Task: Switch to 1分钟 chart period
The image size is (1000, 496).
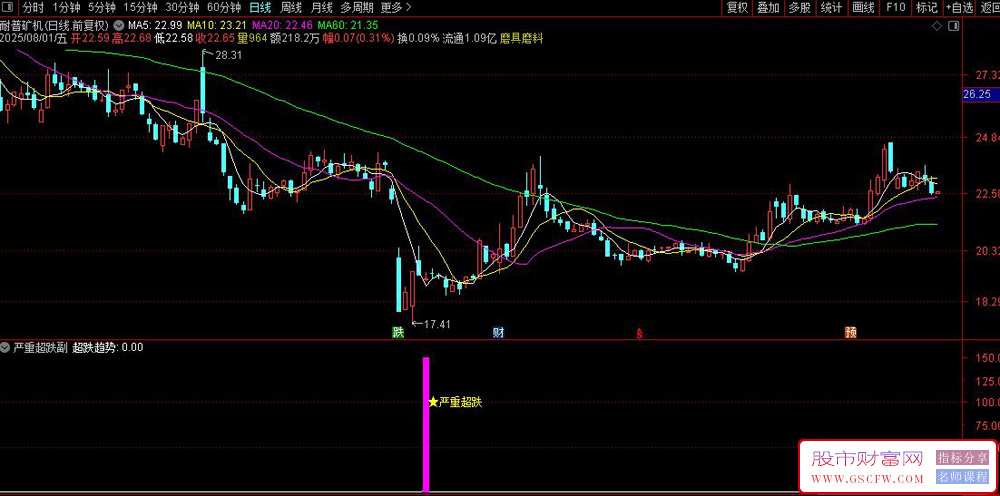Action: (x=66, y=8)
